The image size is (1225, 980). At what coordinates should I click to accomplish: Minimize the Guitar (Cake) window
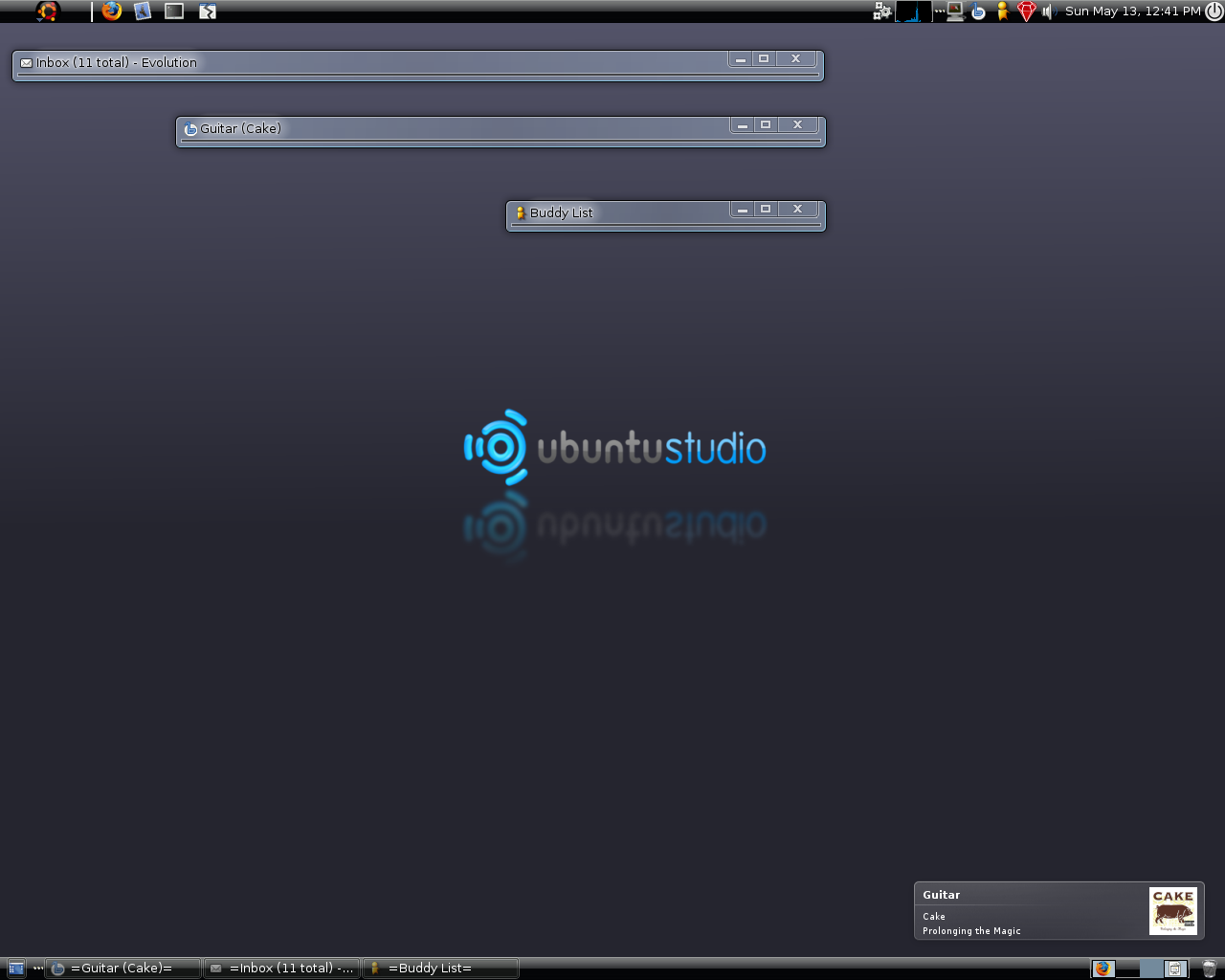coord(743,125)
